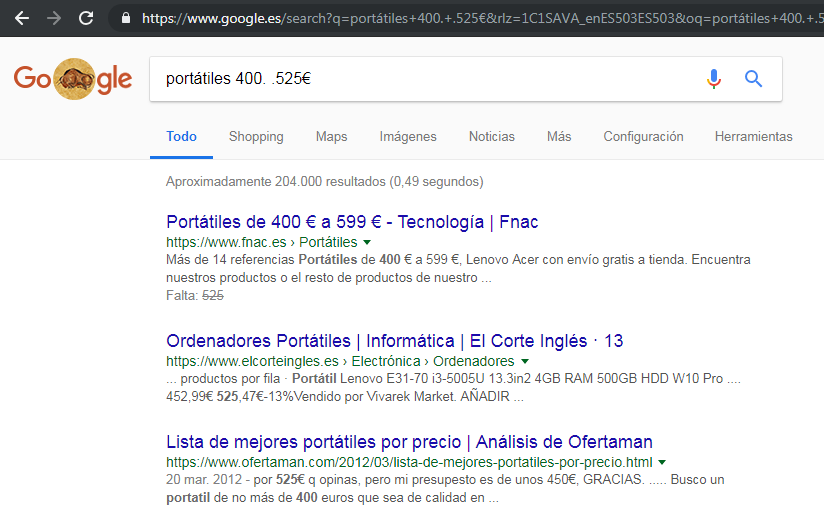Click the snippet mentioning 'Vivarek Market'
This screenshot has width=824, height=520.
(x=454, y=387)
